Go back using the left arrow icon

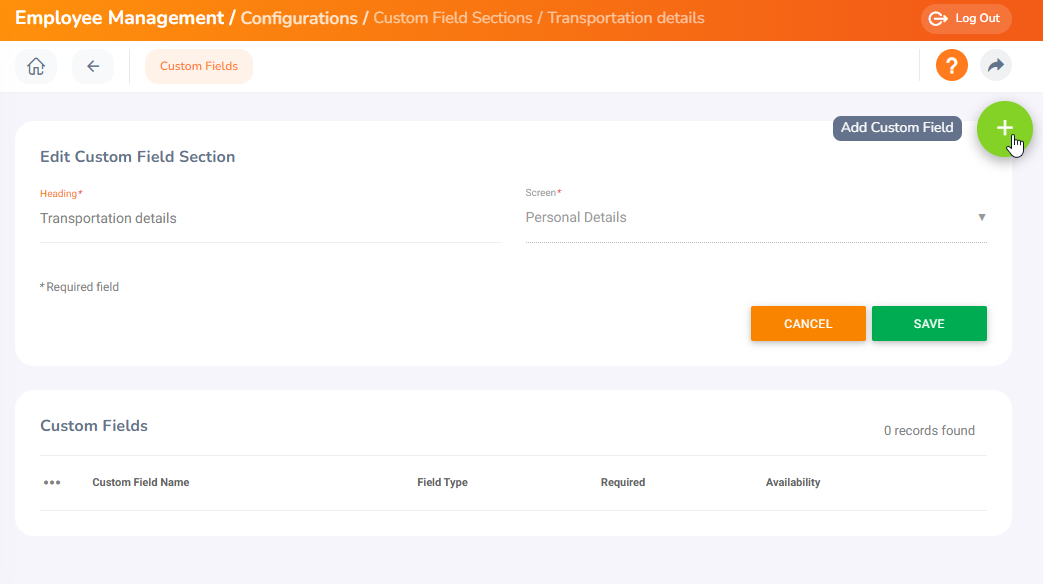93,67
